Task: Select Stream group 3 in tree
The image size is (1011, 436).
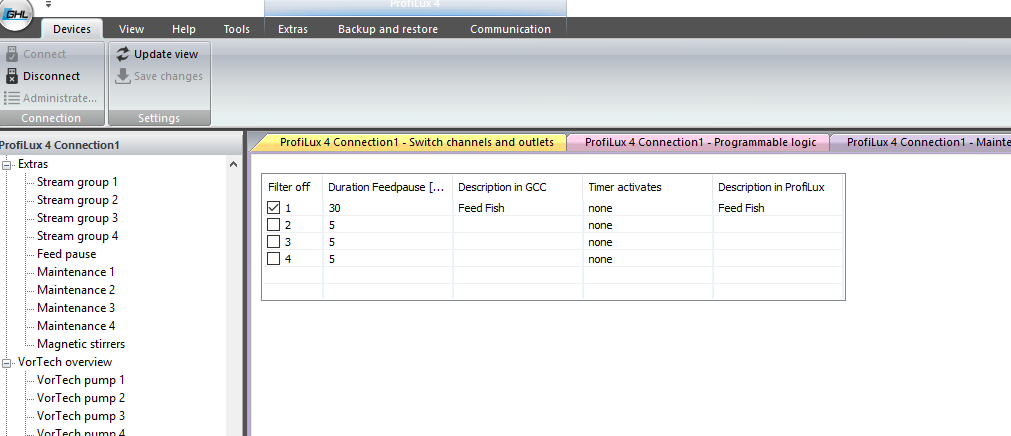Action: (77, 218)
